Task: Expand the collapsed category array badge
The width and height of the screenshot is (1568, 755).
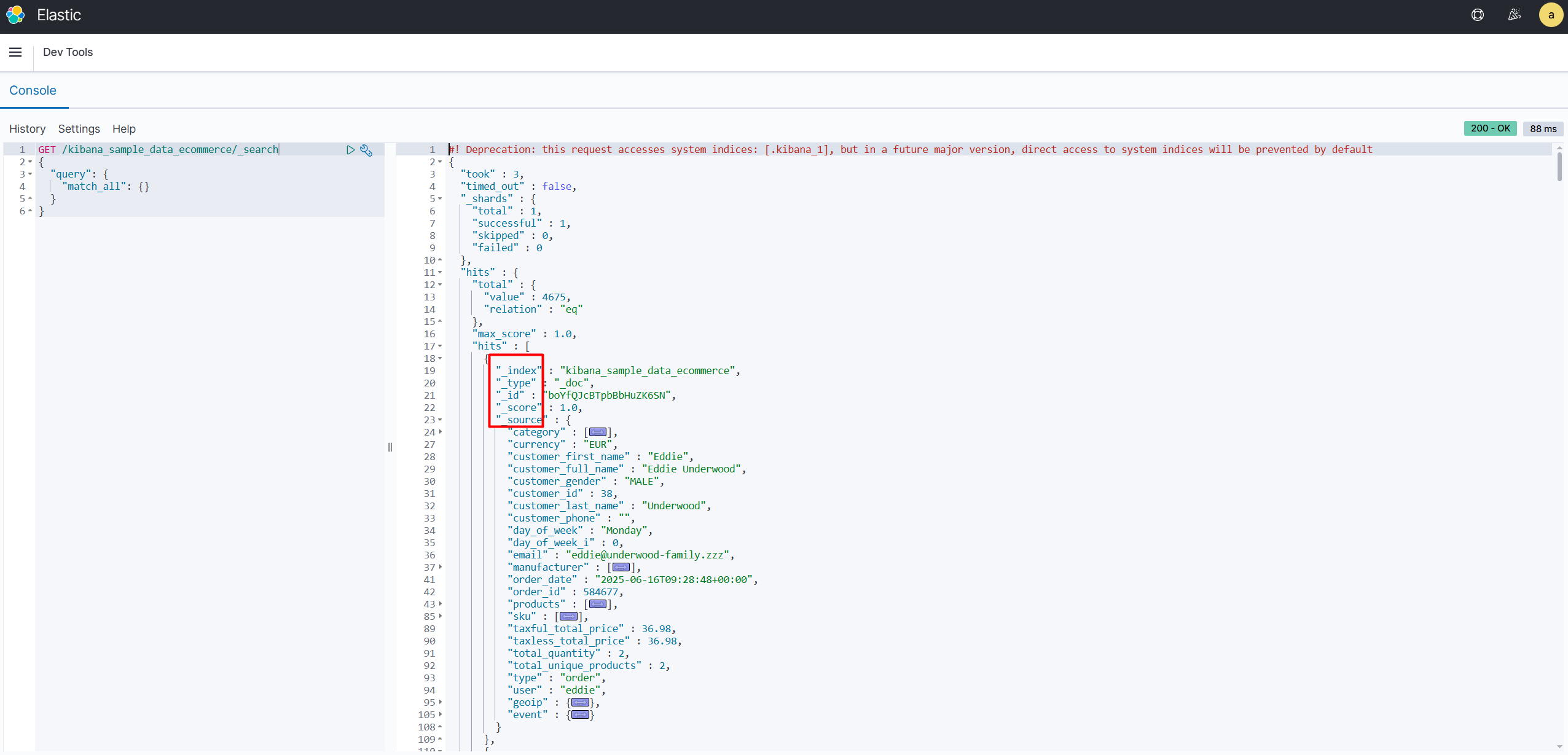Action: (597, 432)
